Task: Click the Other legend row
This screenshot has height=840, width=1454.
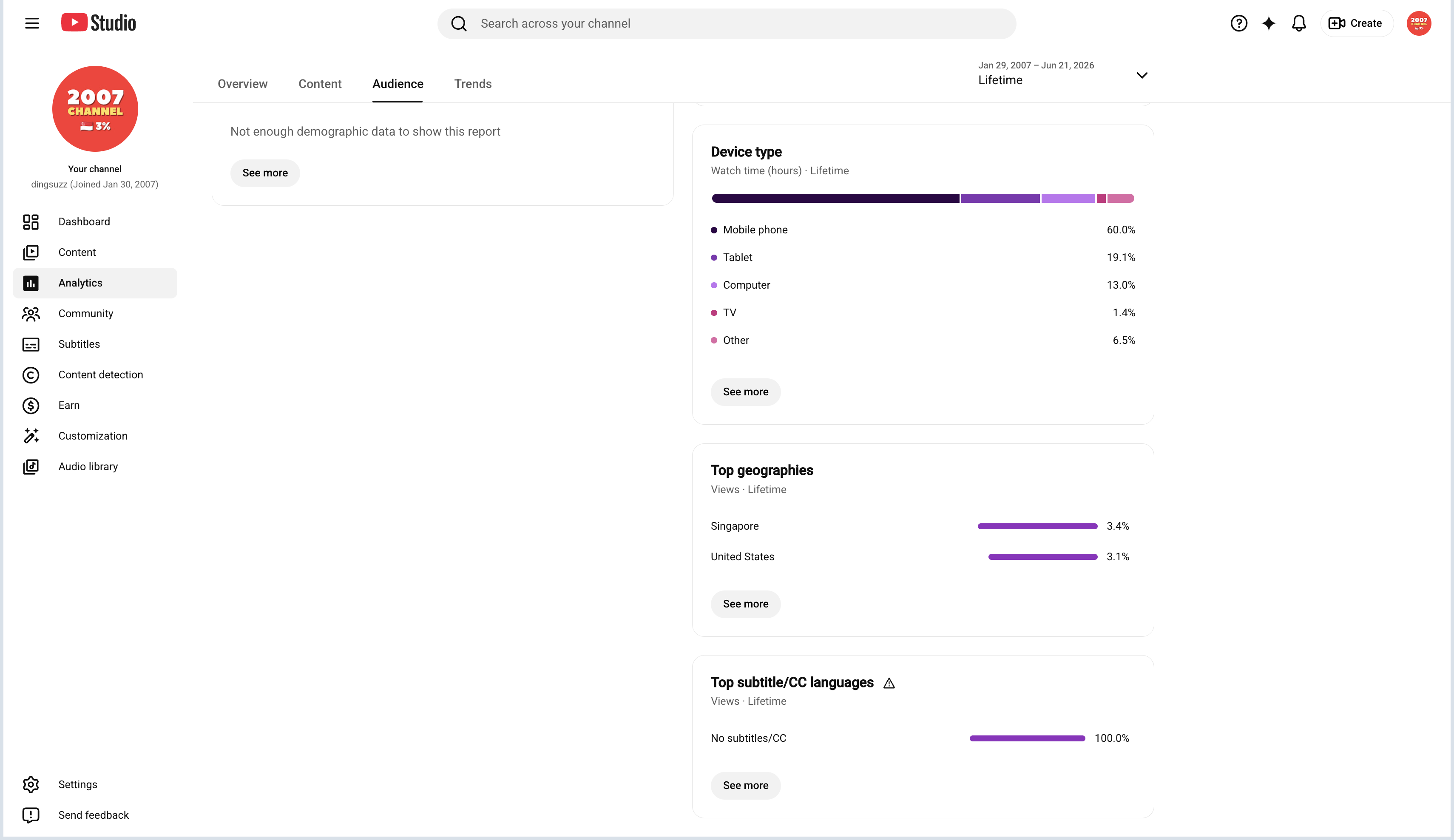Action: (x=923, y=341)
